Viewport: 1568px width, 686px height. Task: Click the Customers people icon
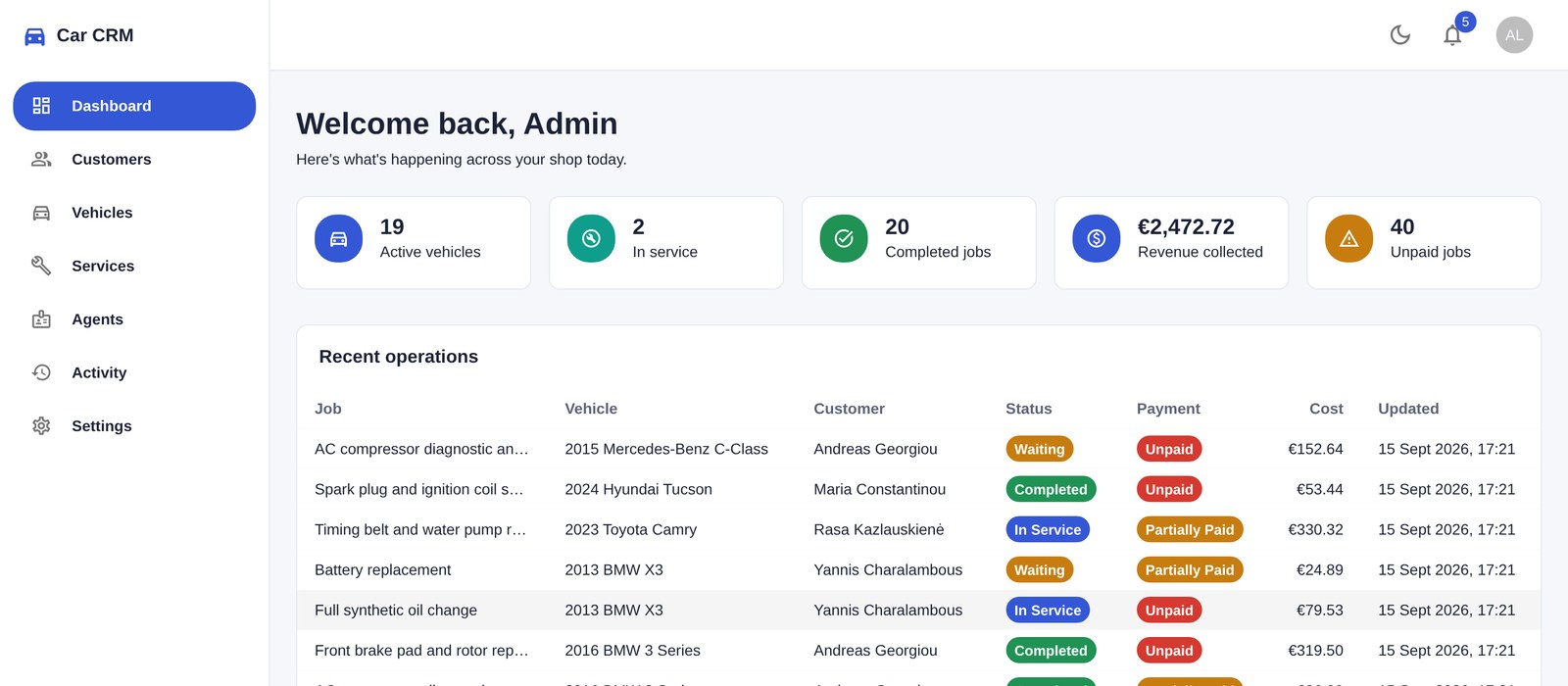click(x=41, y=159)
